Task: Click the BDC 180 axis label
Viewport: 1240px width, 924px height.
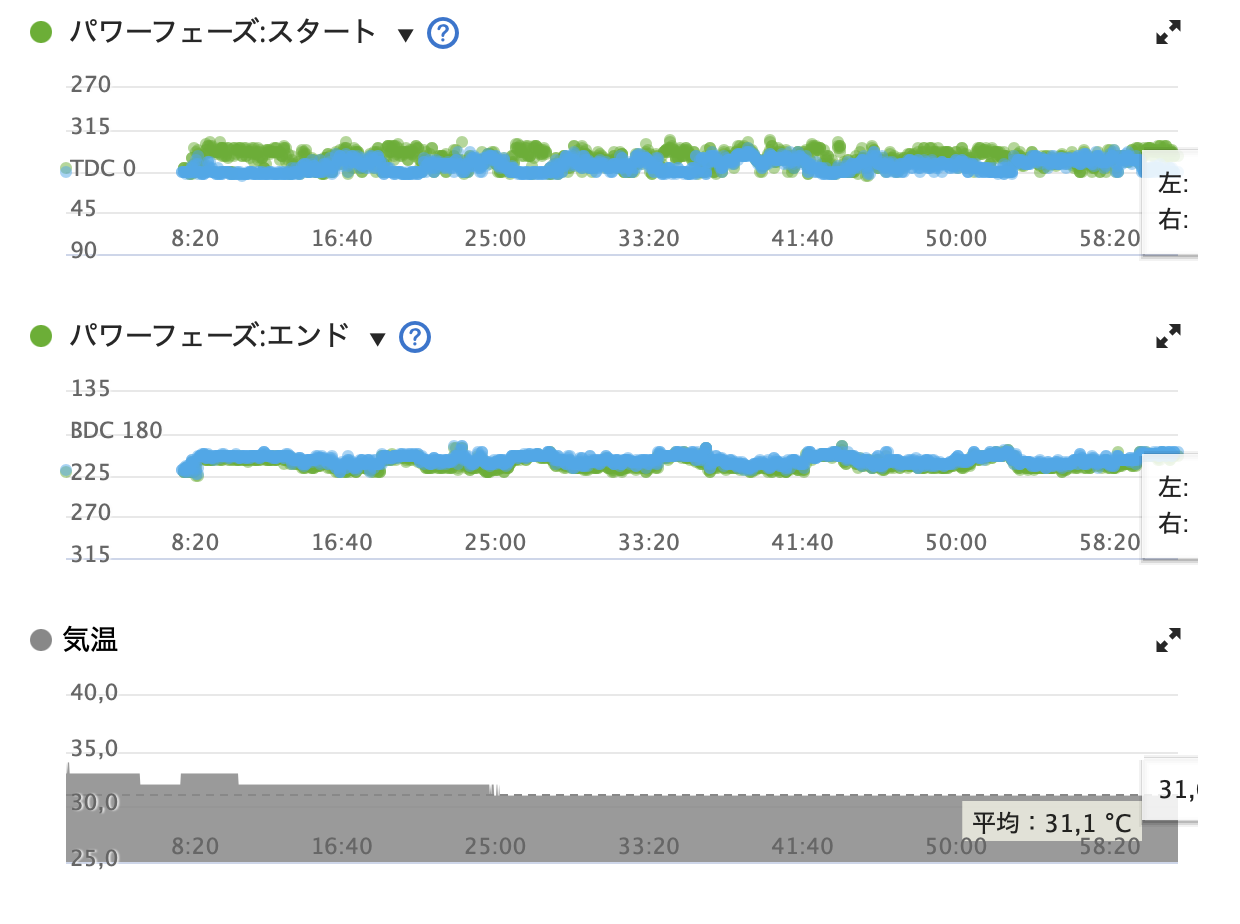Action: [x=116, y=431]
